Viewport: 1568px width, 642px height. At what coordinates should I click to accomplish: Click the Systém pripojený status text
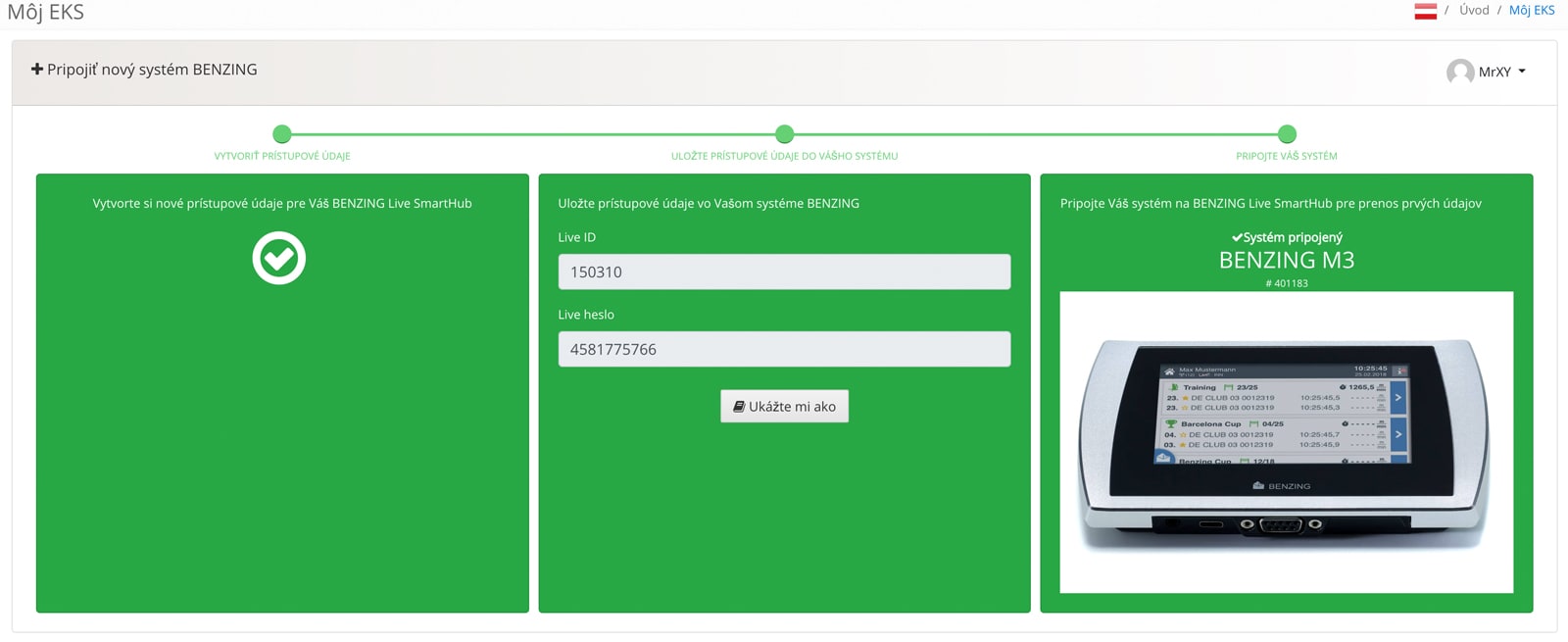coord(1287,237)
